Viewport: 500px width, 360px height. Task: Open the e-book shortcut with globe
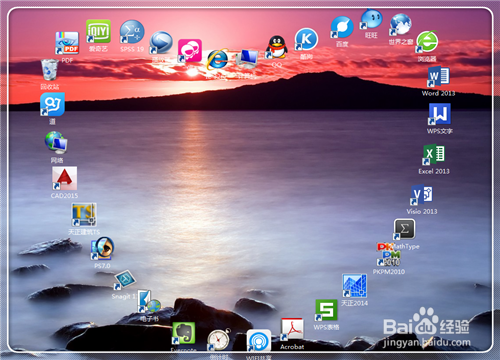point(149,301)
